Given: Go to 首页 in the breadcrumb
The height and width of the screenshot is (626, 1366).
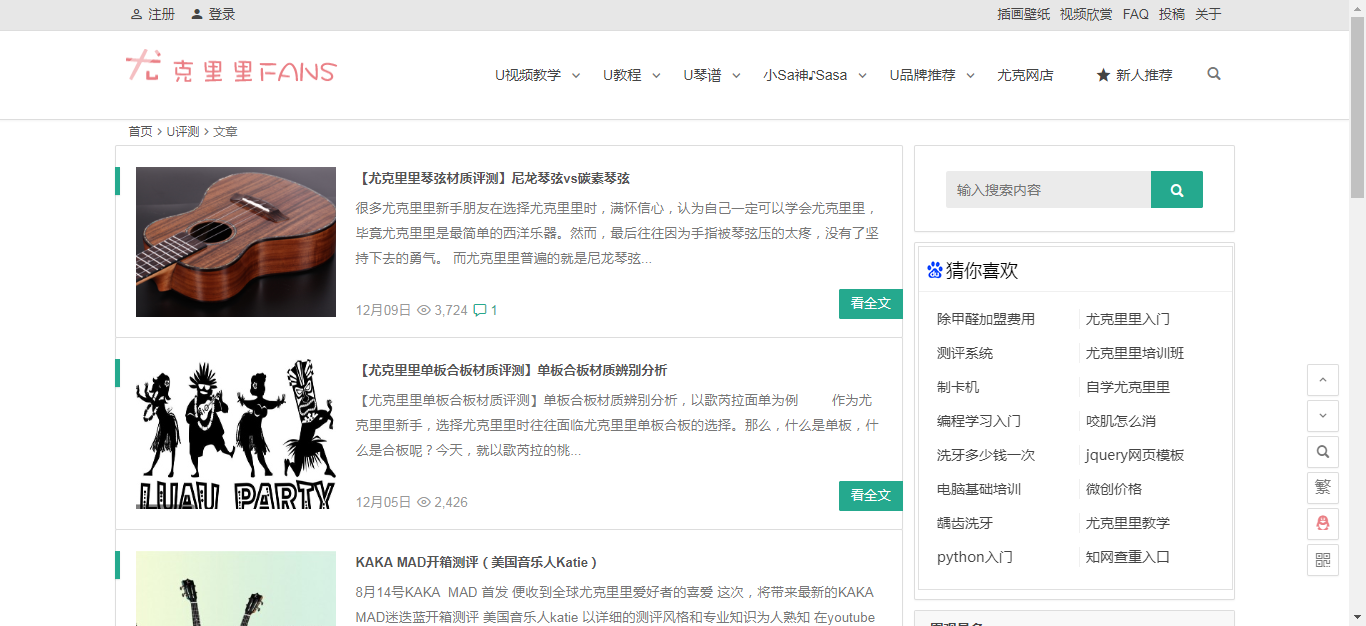Looking at the screenshot, I should (x=140, y=131).
